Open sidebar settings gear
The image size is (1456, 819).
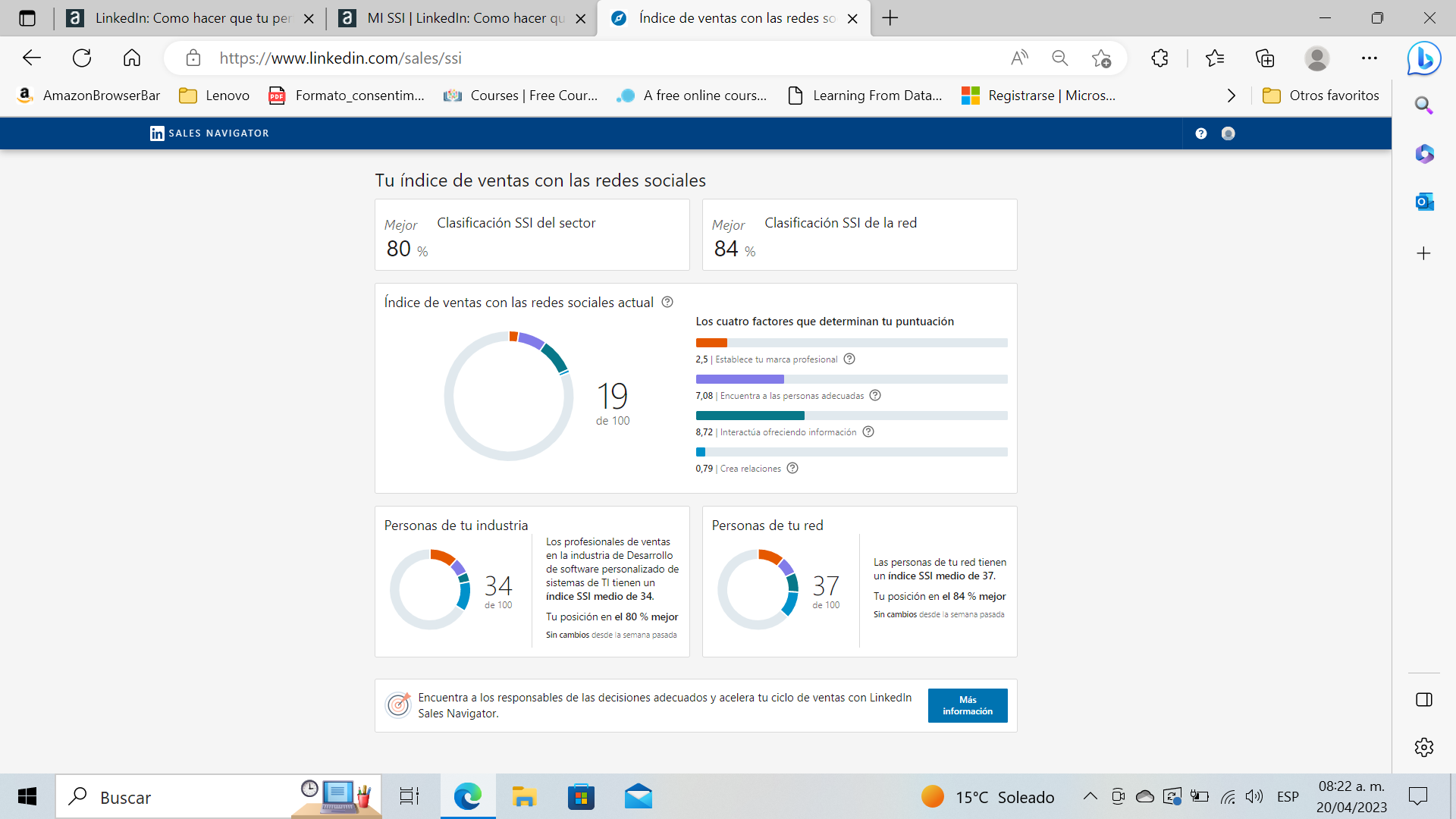point(1424,747)
